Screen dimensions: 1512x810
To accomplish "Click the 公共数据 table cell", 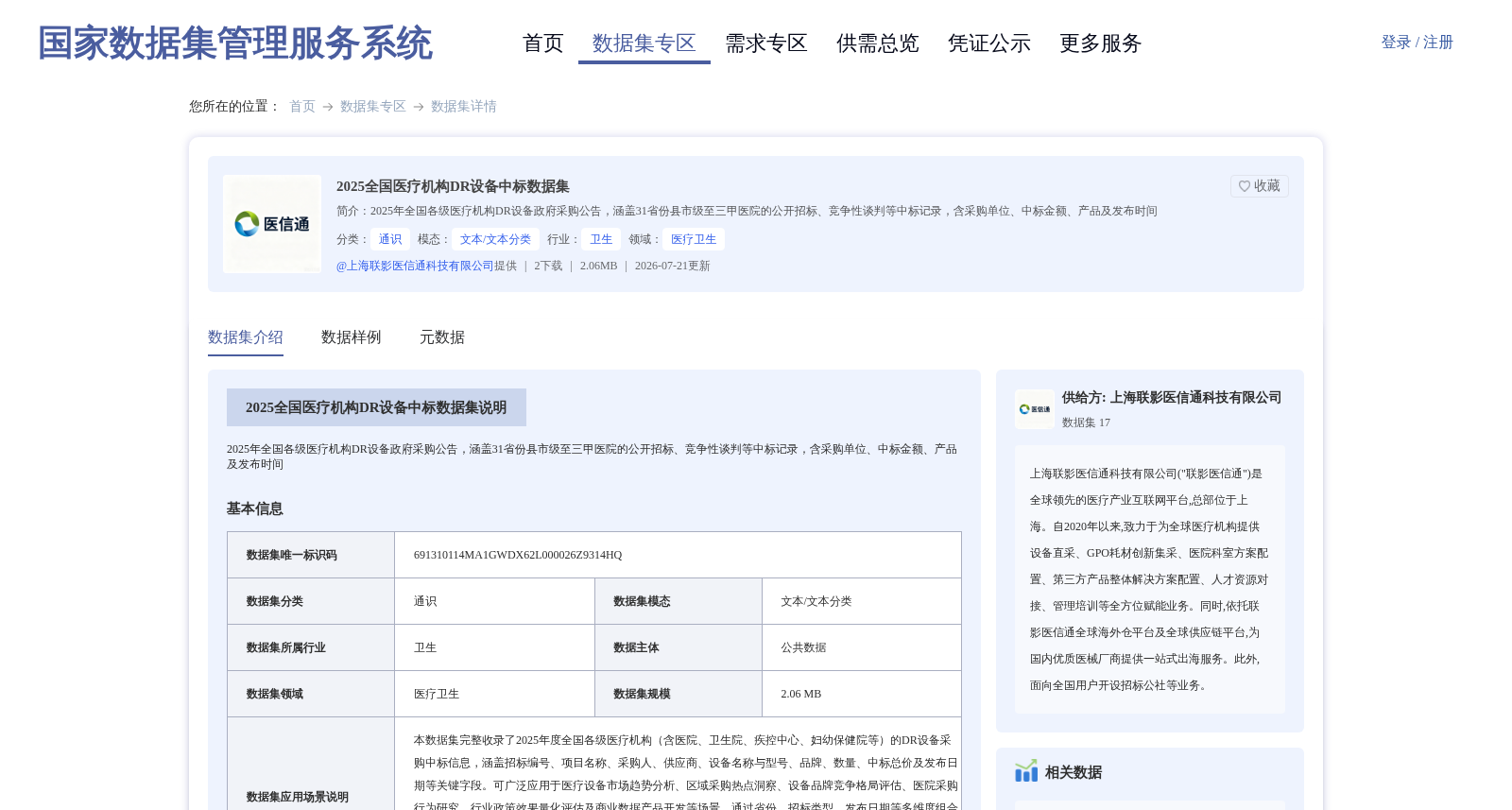I will point(861,647).
